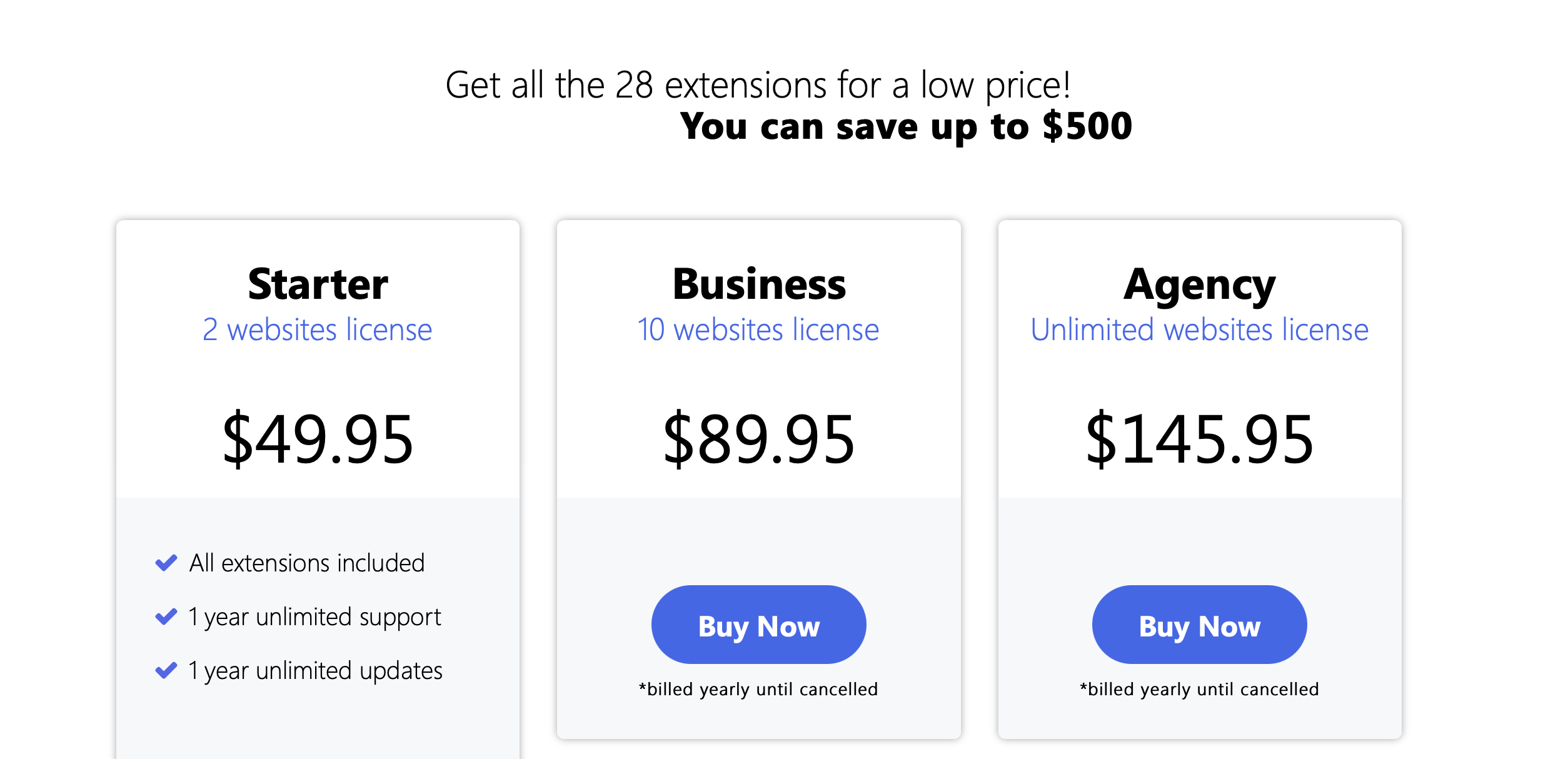This screenshot has height=759, width=1568.
Task: Click the checkmark beside All extensions included
Action: tap(166, 562)
